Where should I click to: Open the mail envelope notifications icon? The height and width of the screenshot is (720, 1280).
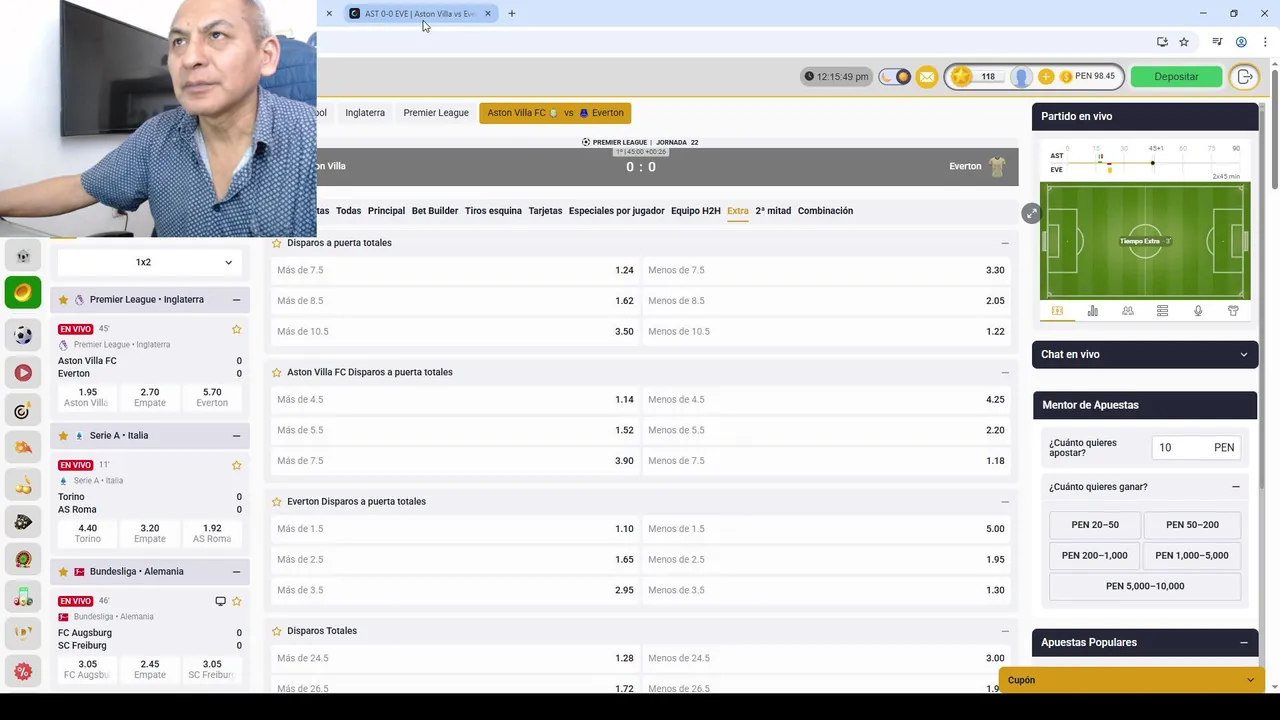(927, 77)
